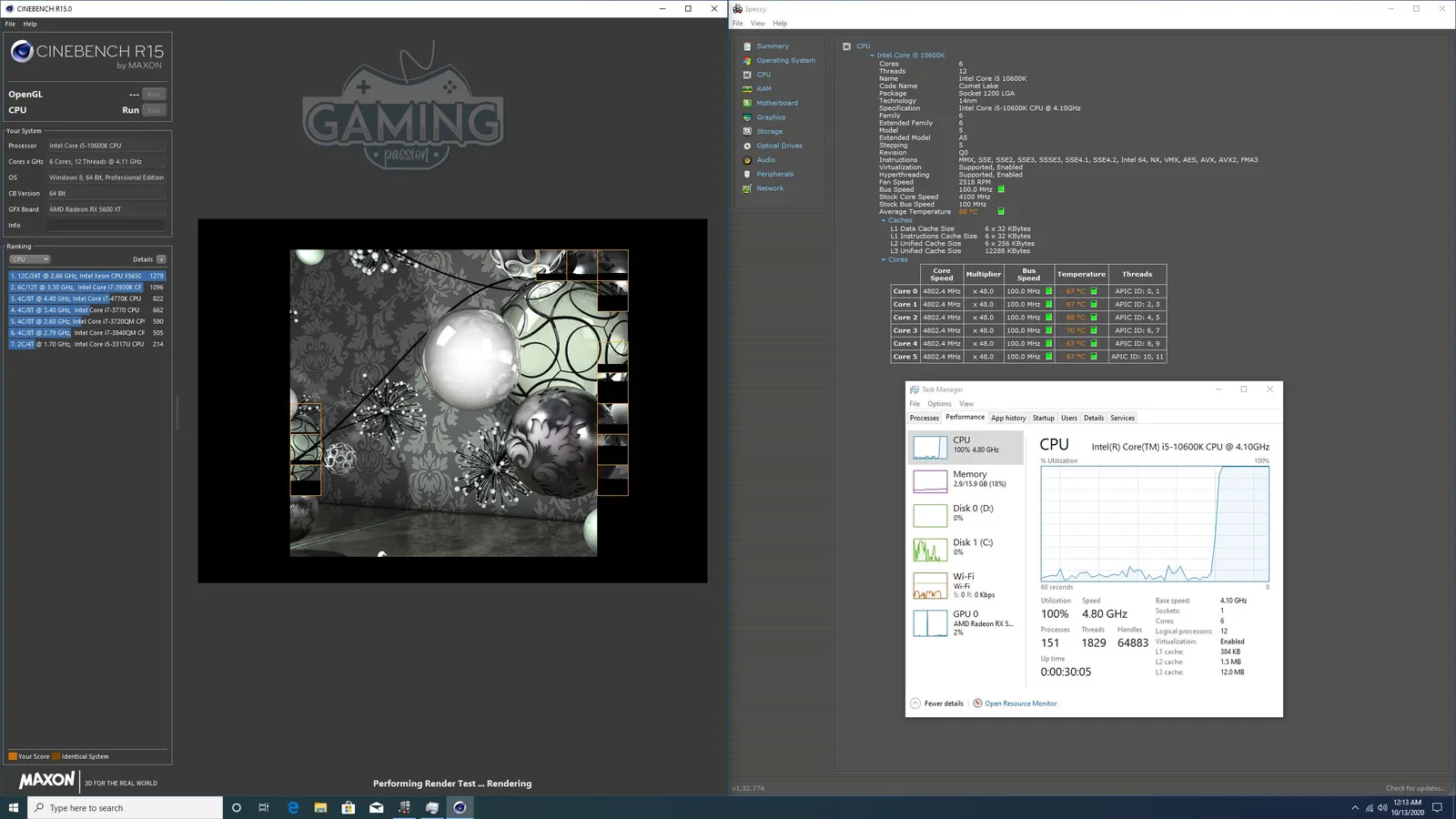Open Cinebench File menu
This screenshot has width=1456, height=819.
[x=10, y=24]
